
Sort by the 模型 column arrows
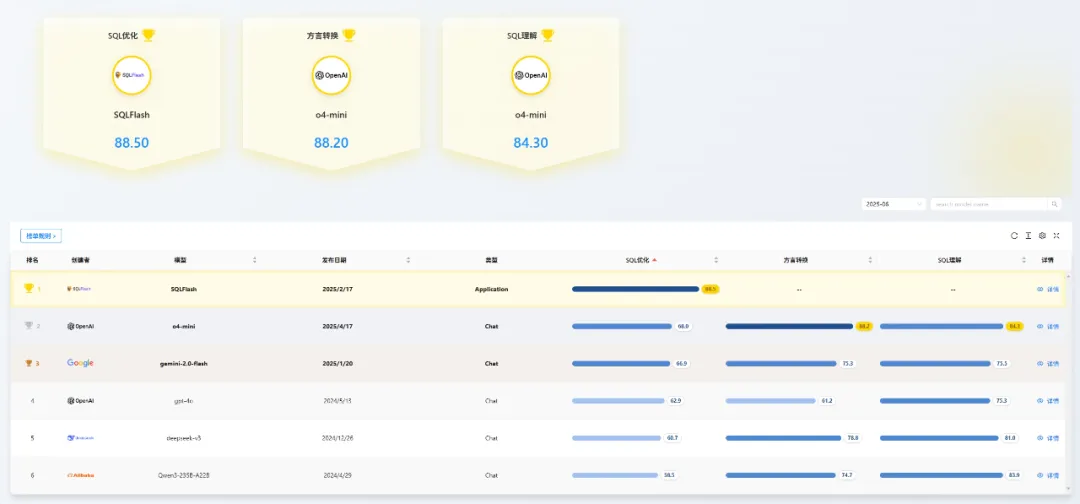pos(255,260)
